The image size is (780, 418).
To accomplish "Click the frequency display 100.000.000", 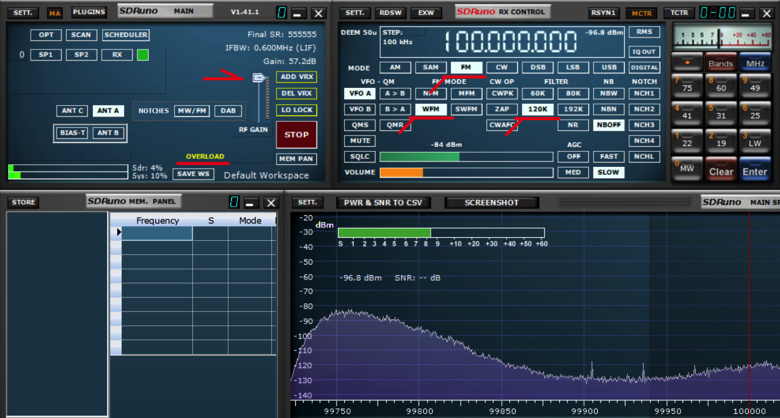I will (x=511, y=42).
